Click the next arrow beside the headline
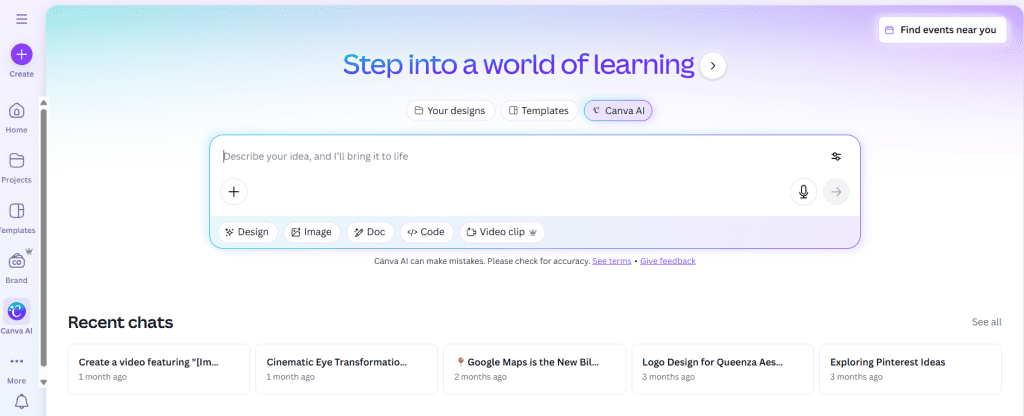1024x416 pixels. pos(713,65)
